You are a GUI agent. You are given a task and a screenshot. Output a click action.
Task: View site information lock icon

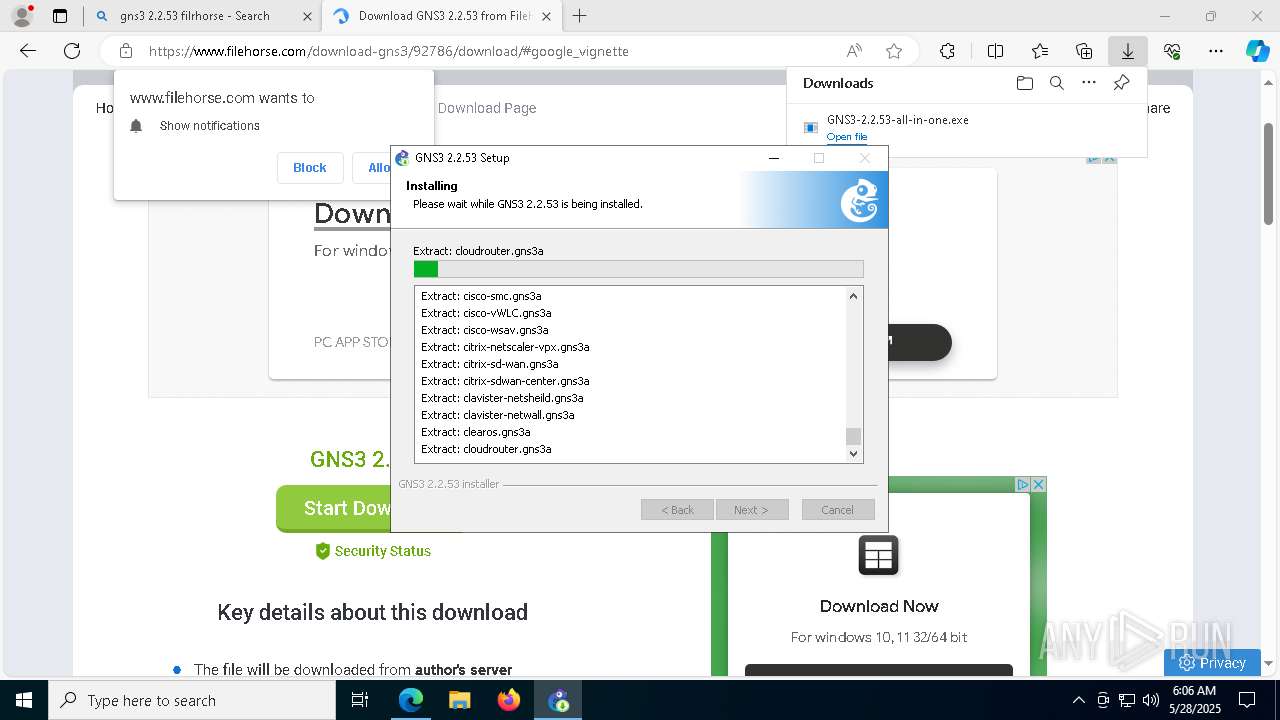click(x=126, y=51)
